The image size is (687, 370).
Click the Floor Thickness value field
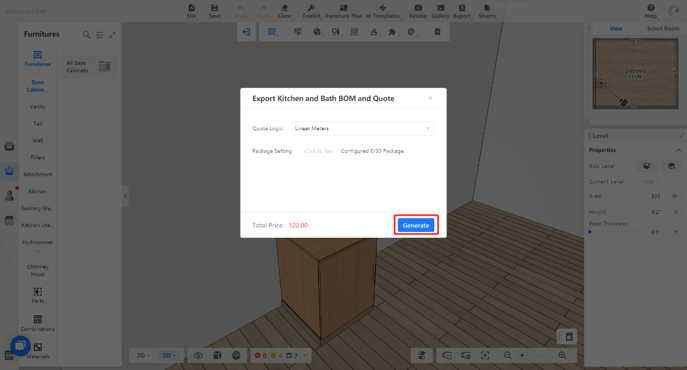click(664, 232)
